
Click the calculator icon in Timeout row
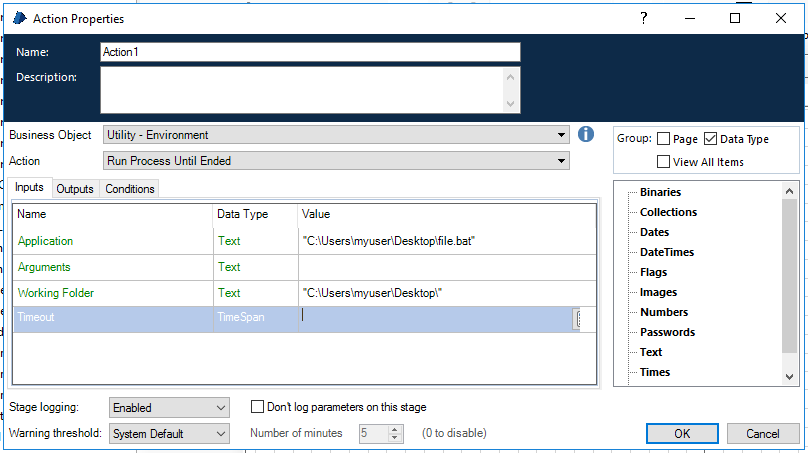579,318
